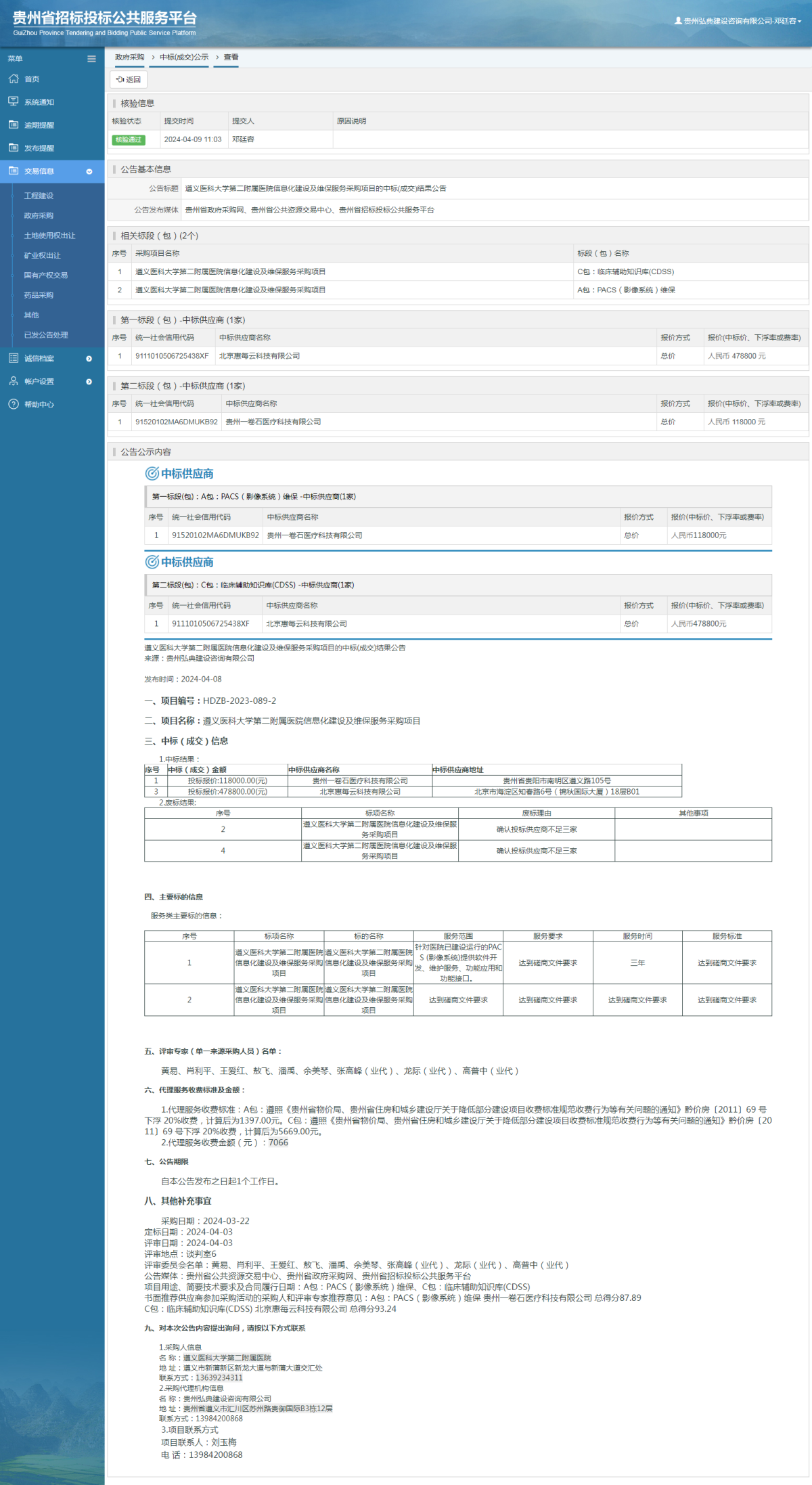Click 投标报价:478800.00(元) table cell
The height and width of the screenshot is (1485, 812).
[227, 791]
